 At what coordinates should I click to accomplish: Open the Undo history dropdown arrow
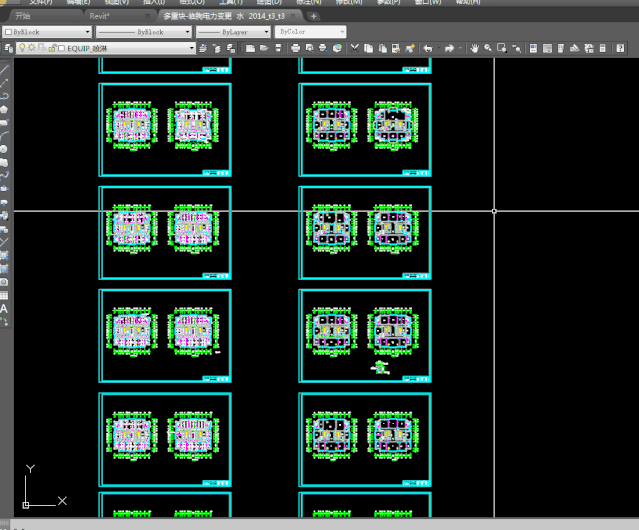click(438, 48)
